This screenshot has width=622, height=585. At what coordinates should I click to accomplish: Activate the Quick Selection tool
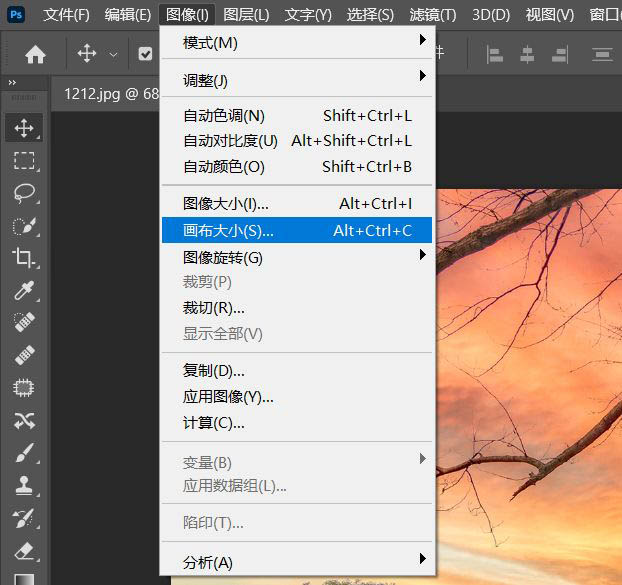coord(25,225)
